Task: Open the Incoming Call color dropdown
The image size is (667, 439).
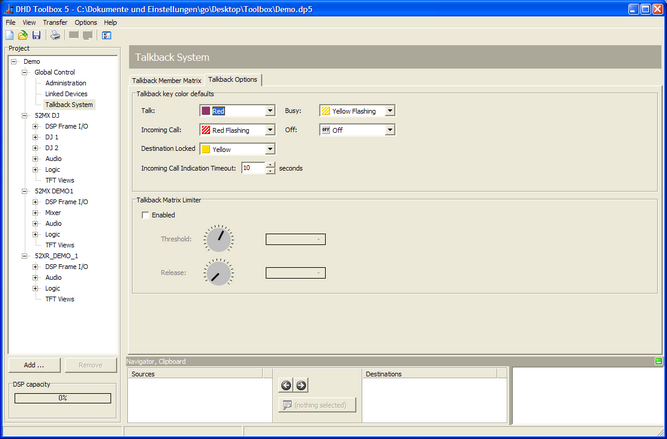Action: point(270,130)
